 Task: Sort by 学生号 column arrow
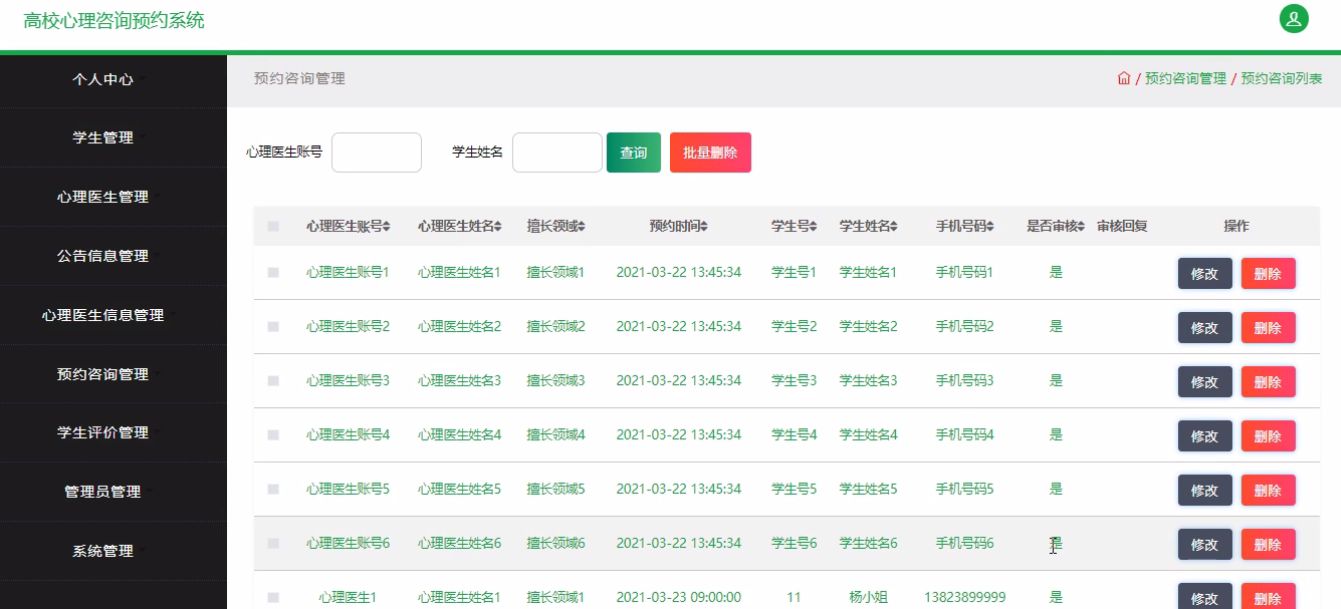(x=814, y=227)
